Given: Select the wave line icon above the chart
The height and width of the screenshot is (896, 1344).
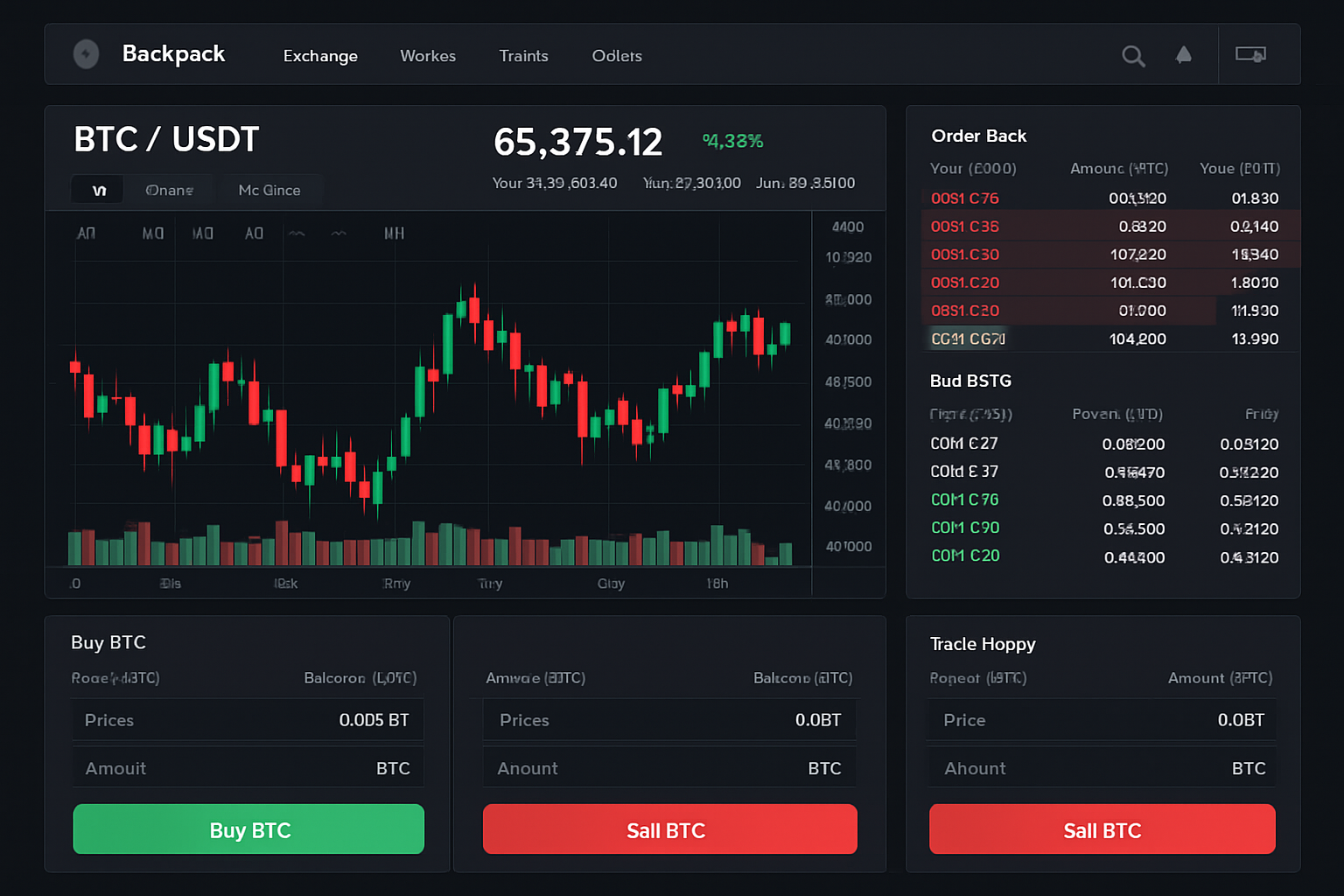Looking at the screenshot, I should point(297,233).
